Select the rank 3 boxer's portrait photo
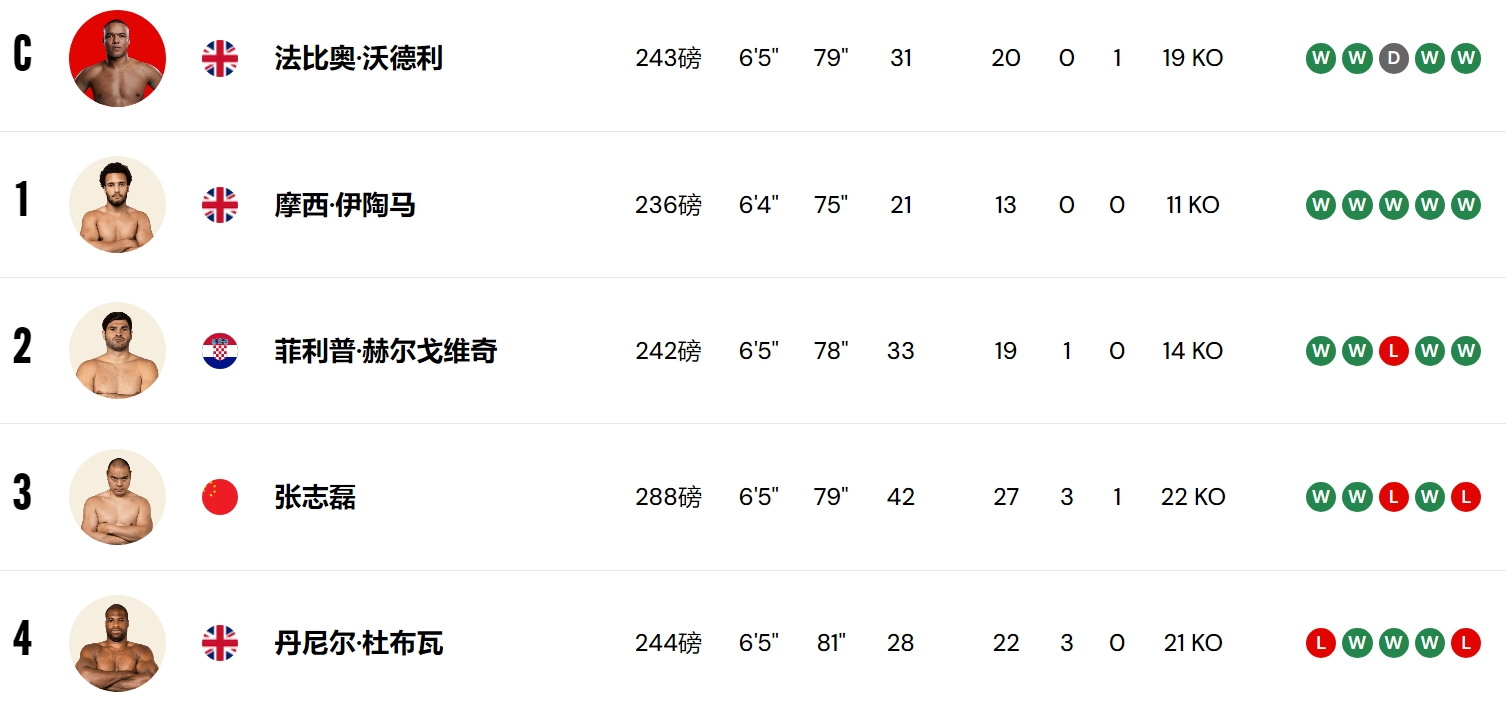 pos(117,497)
